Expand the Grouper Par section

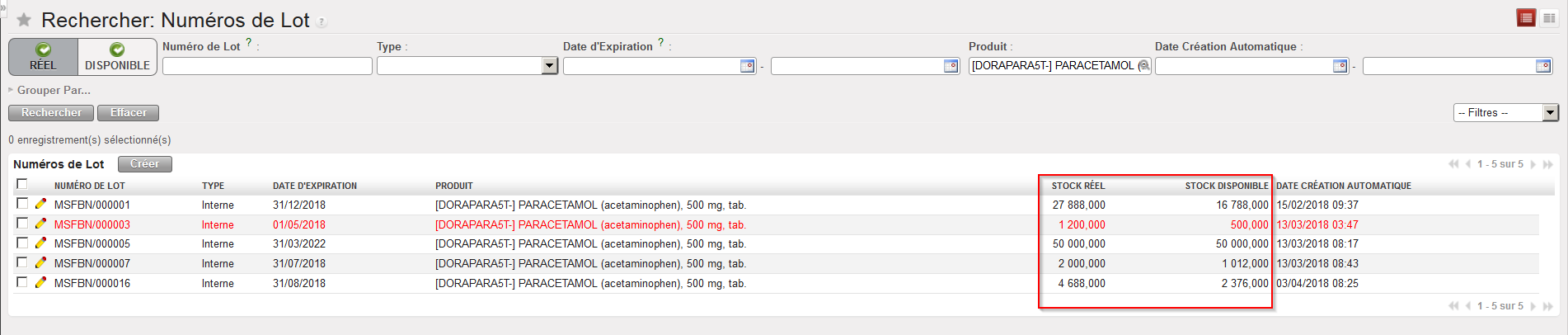[53, 90]
